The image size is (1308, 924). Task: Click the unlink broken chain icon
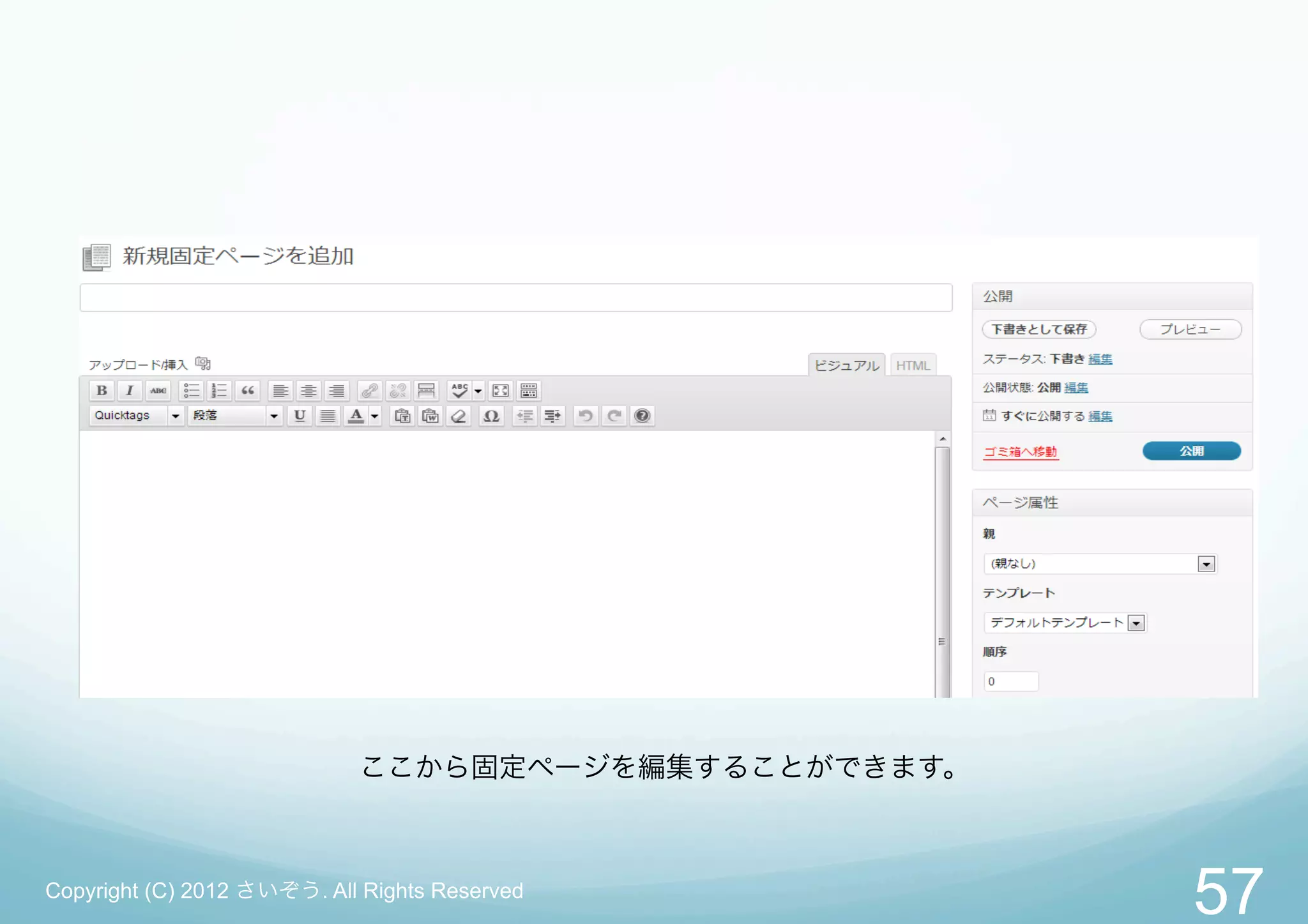(x=398, y=390)
